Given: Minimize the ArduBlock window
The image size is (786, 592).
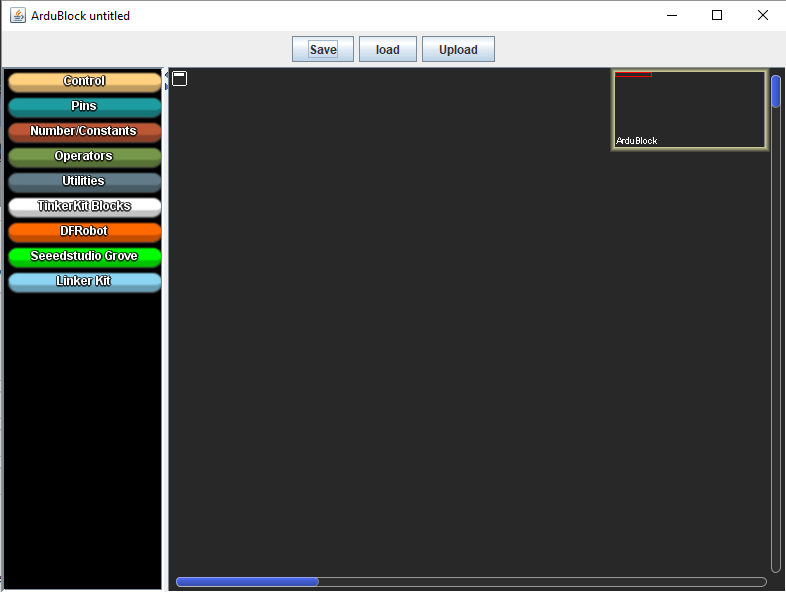Looking at the screenshot, I should pos(672,16).
